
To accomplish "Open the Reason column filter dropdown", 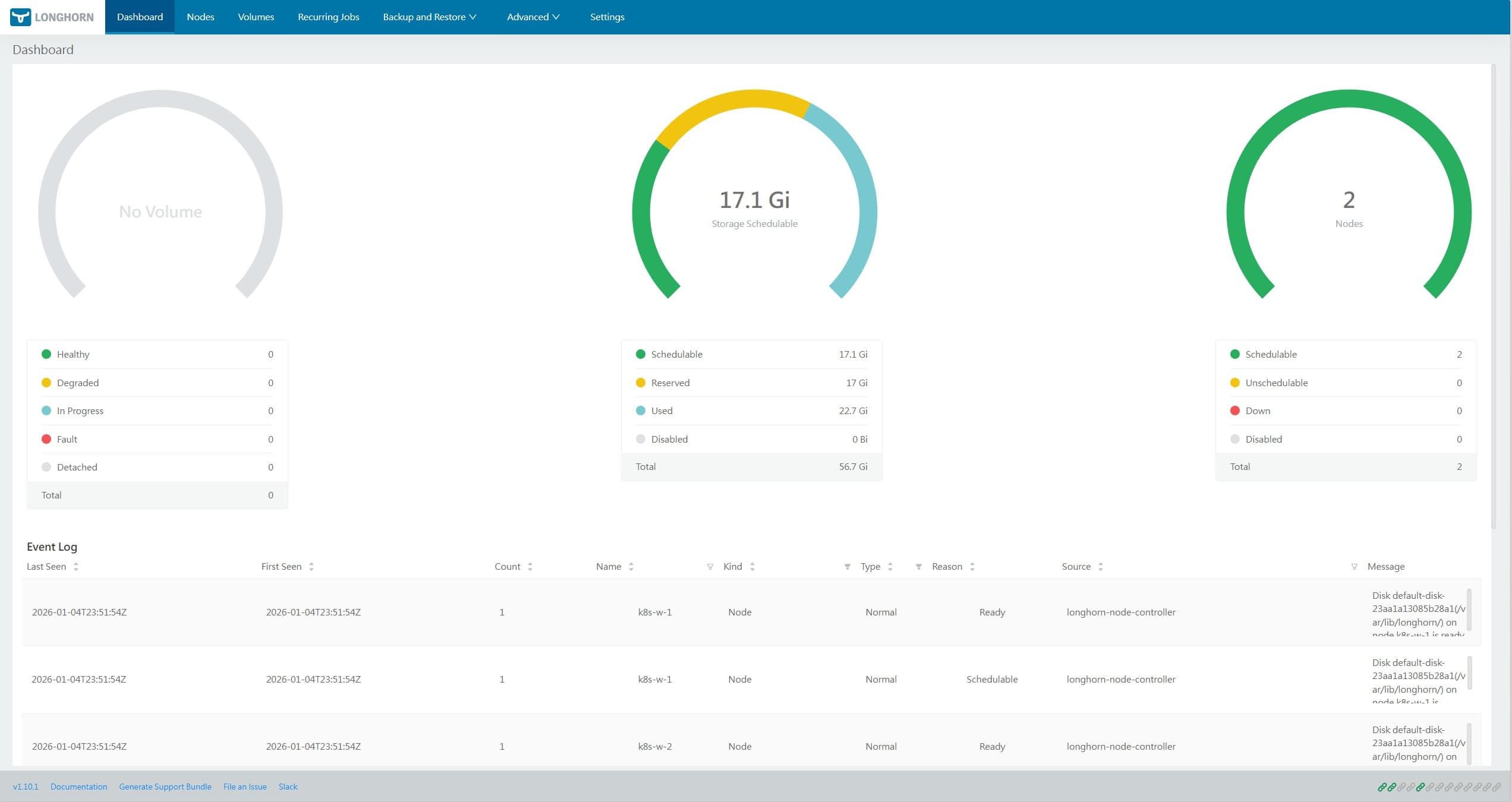I will point(919,566).
